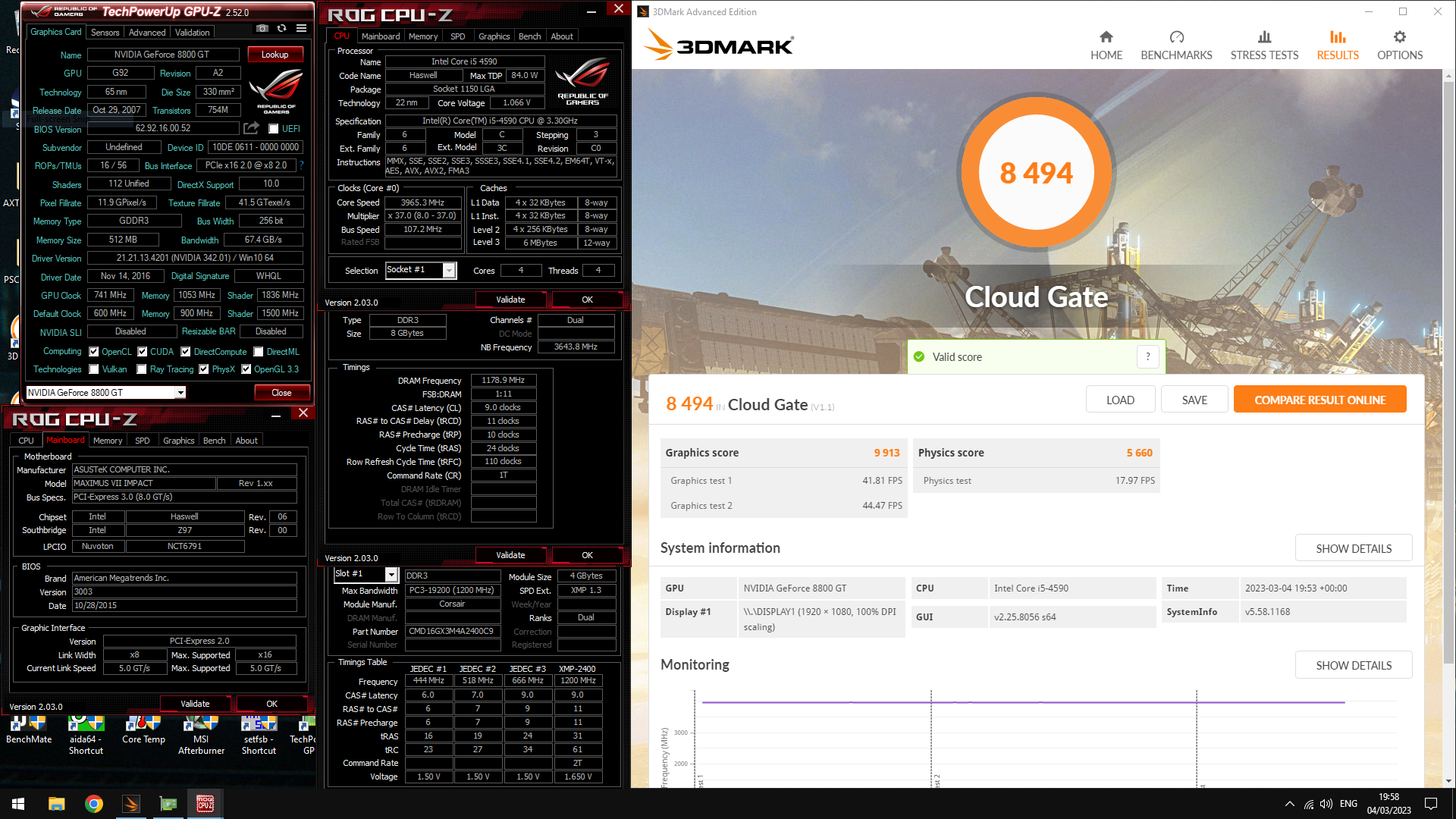This screenshot has width=1456, height=819.
Task: Open the MSI Afterburner desktop shortcut
Action: pos(201,736)
